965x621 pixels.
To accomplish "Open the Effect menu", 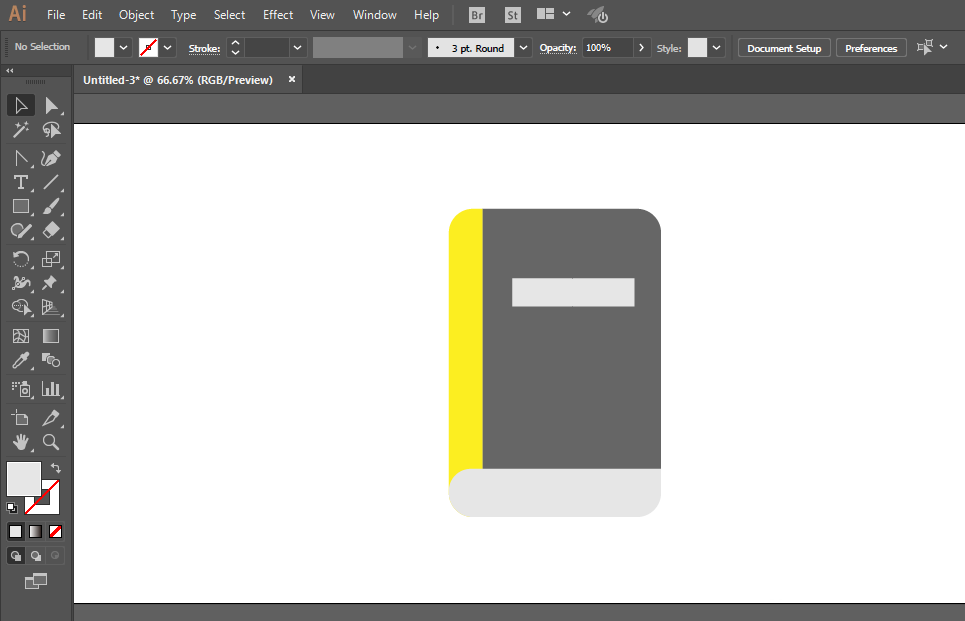I will [278, 15].
